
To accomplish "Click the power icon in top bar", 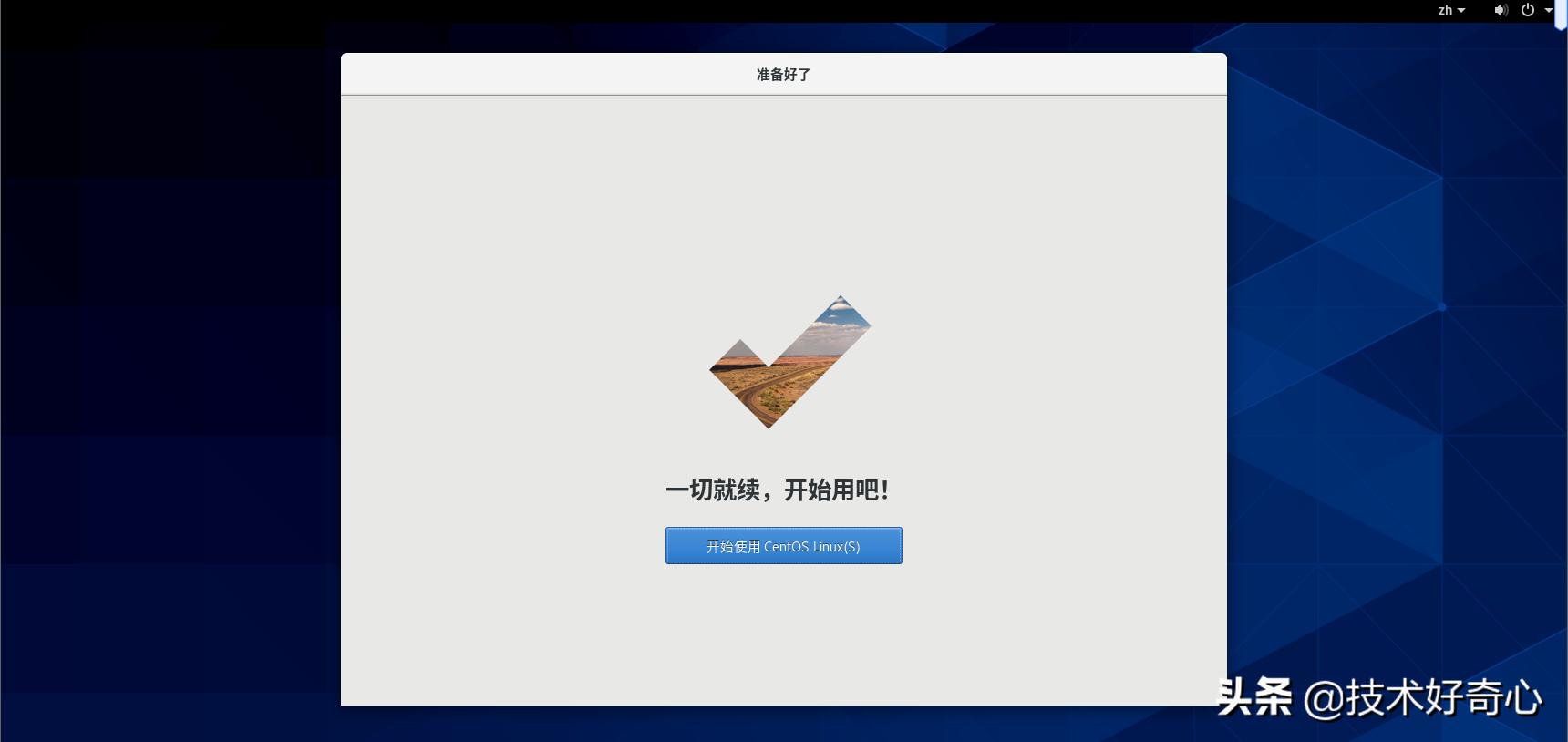I will (x=1528, y=10).
